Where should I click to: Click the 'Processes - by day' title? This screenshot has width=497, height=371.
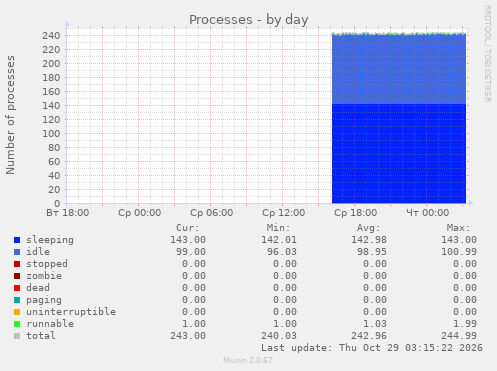(x=249, y=20)
